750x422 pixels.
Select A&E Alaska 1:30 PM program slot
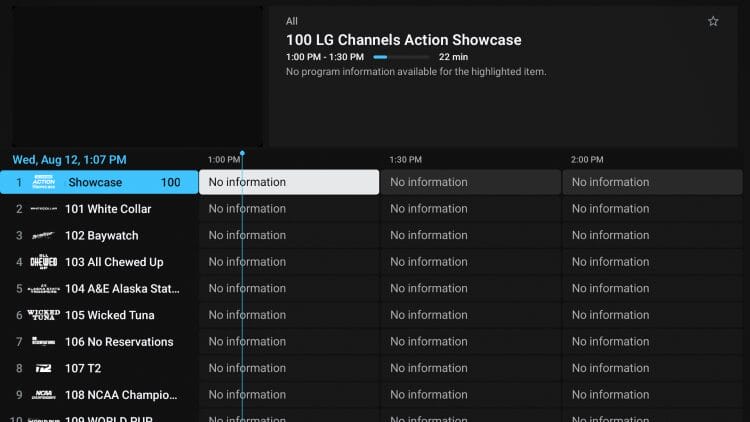[x=471, y=289]
